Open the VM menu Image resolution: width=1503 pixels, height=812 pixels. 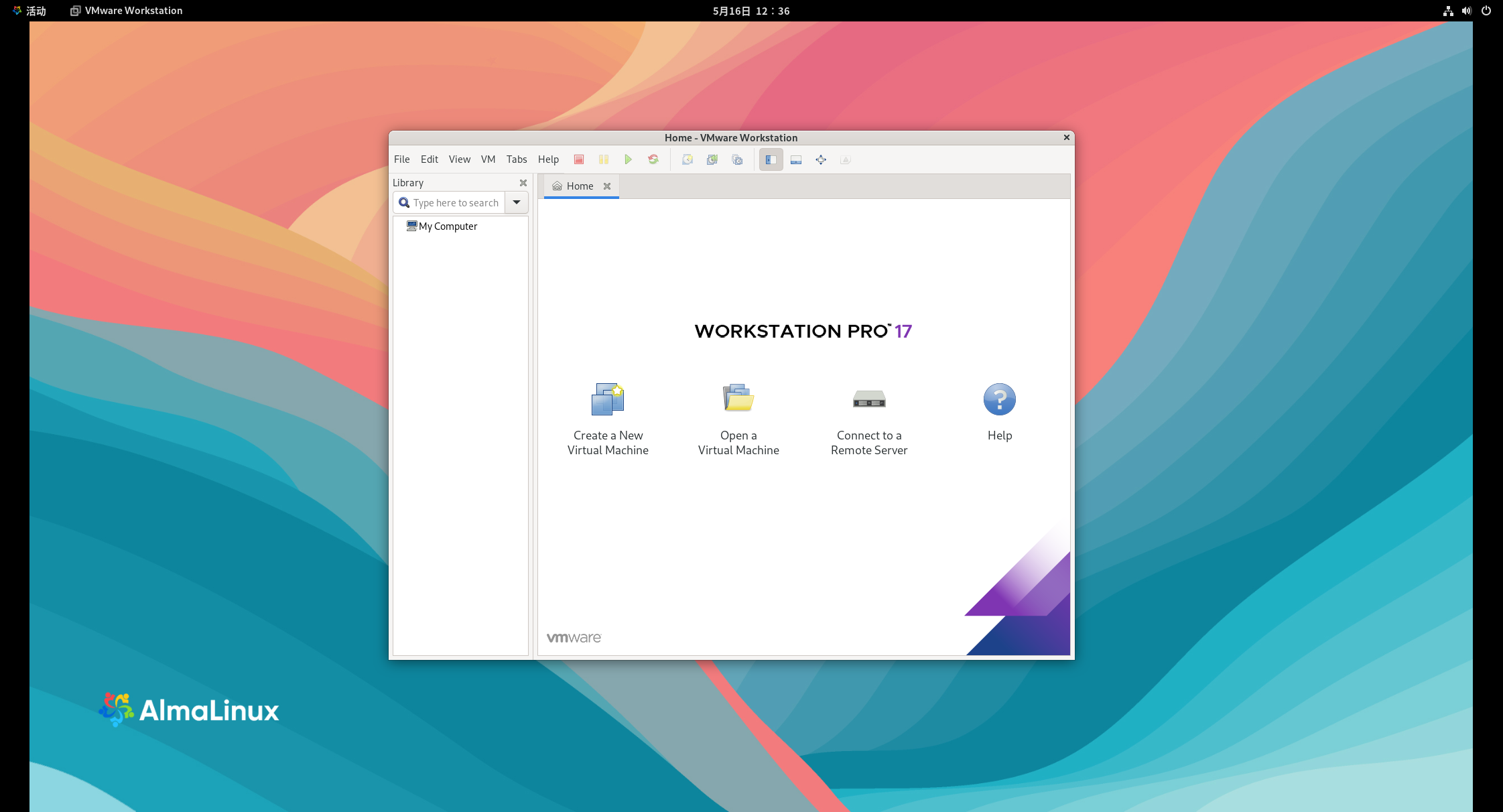pyautogui.click(x=488, y=159)
